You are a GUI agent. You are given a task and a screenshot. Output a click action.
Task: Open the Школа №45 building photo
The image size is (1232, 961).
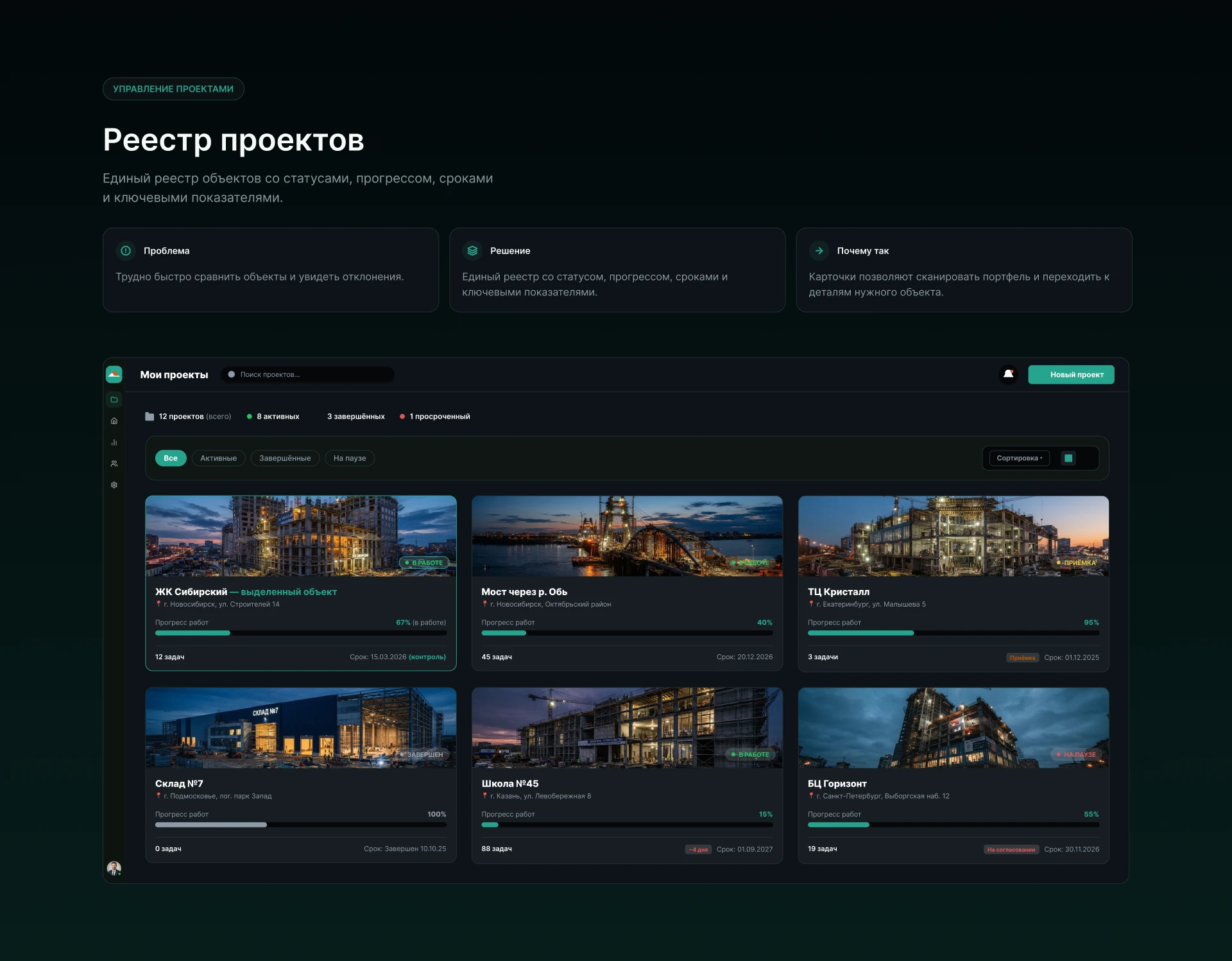(x=627, y=728)
